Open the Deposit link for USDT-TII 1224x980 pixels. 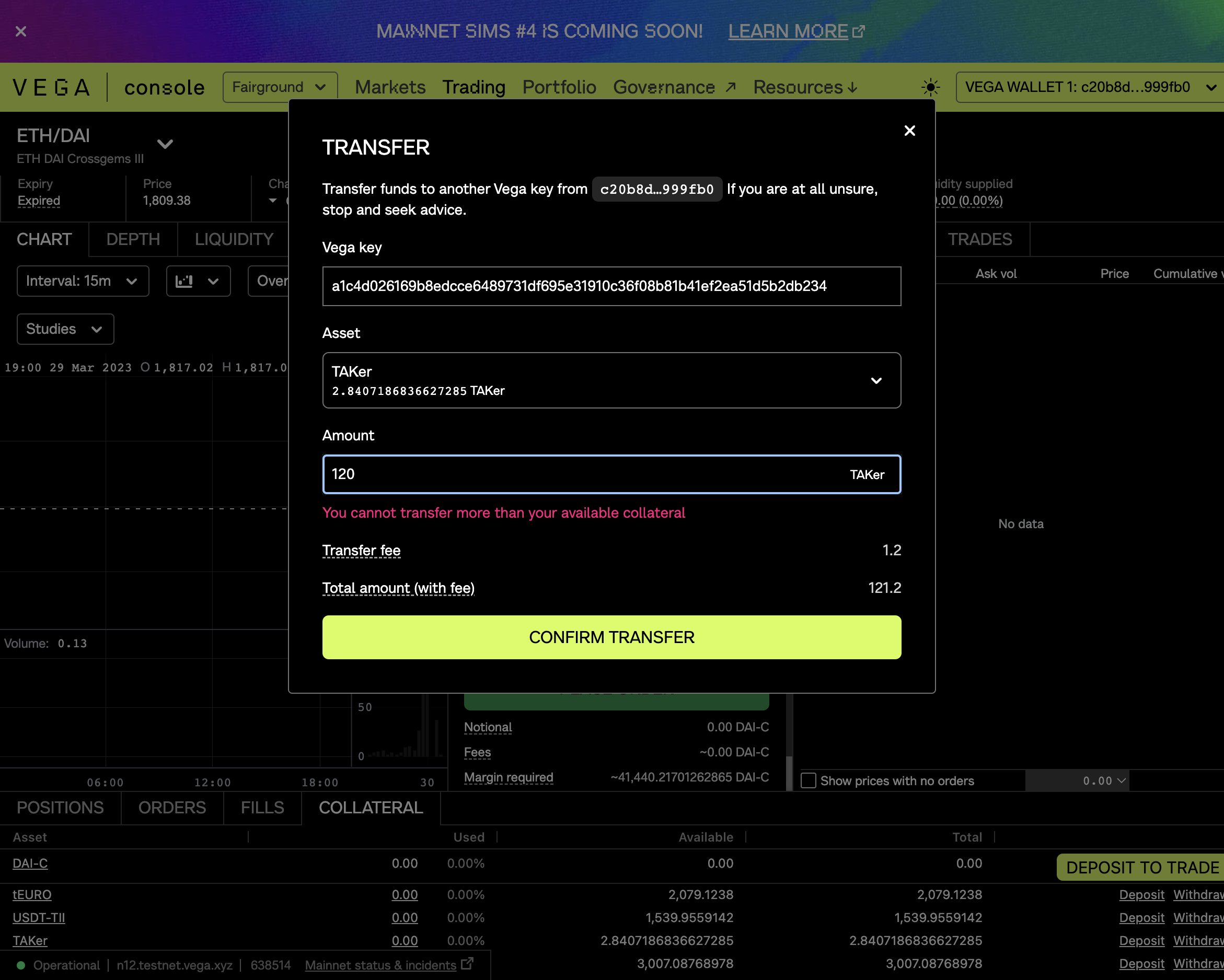pos(1141,918)
